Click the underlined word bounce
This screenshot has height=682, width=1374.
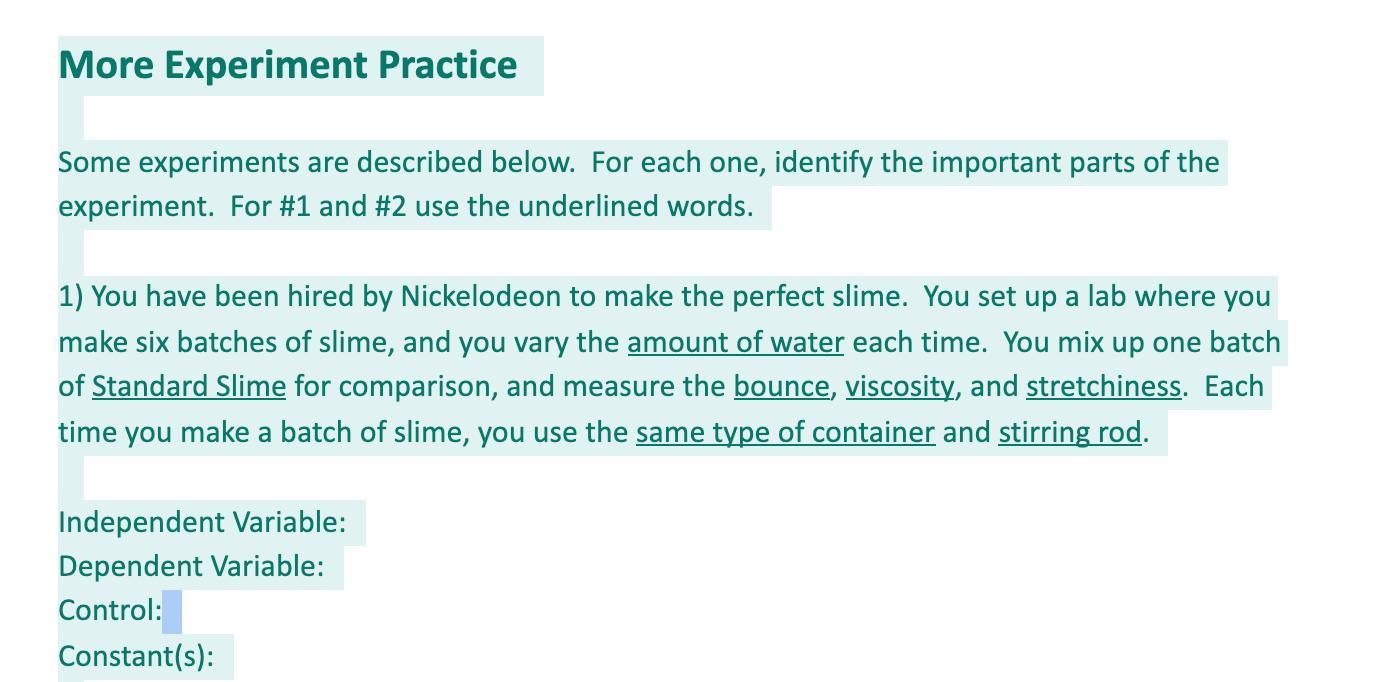tap(782, 387)
